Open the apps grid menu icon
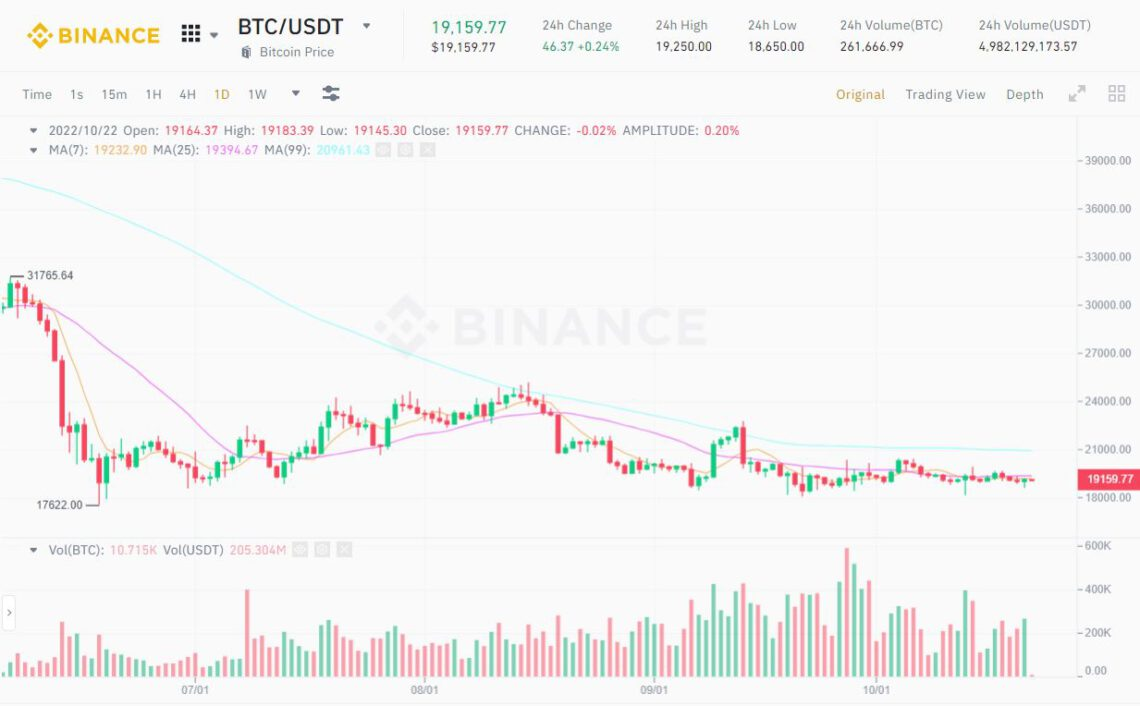Viewport: 1140px width, 706px height. pos(190,34)
